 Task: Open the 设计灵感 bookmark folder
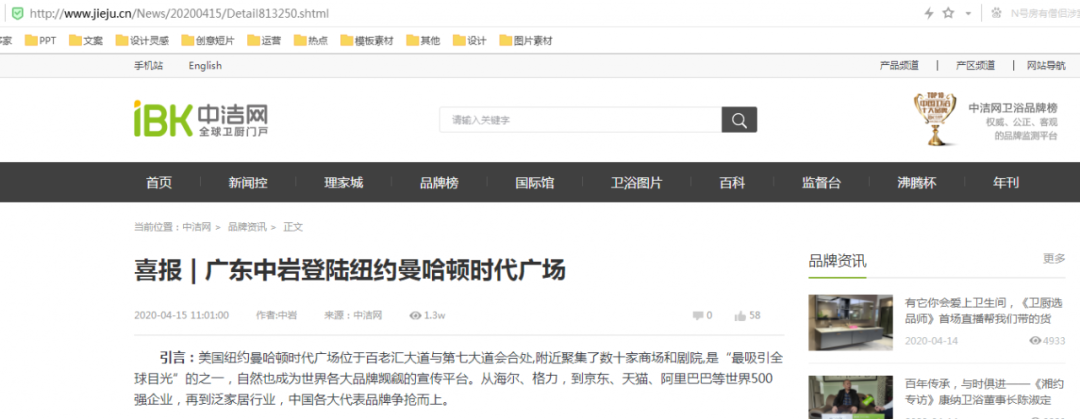click(x=142, y=41)
